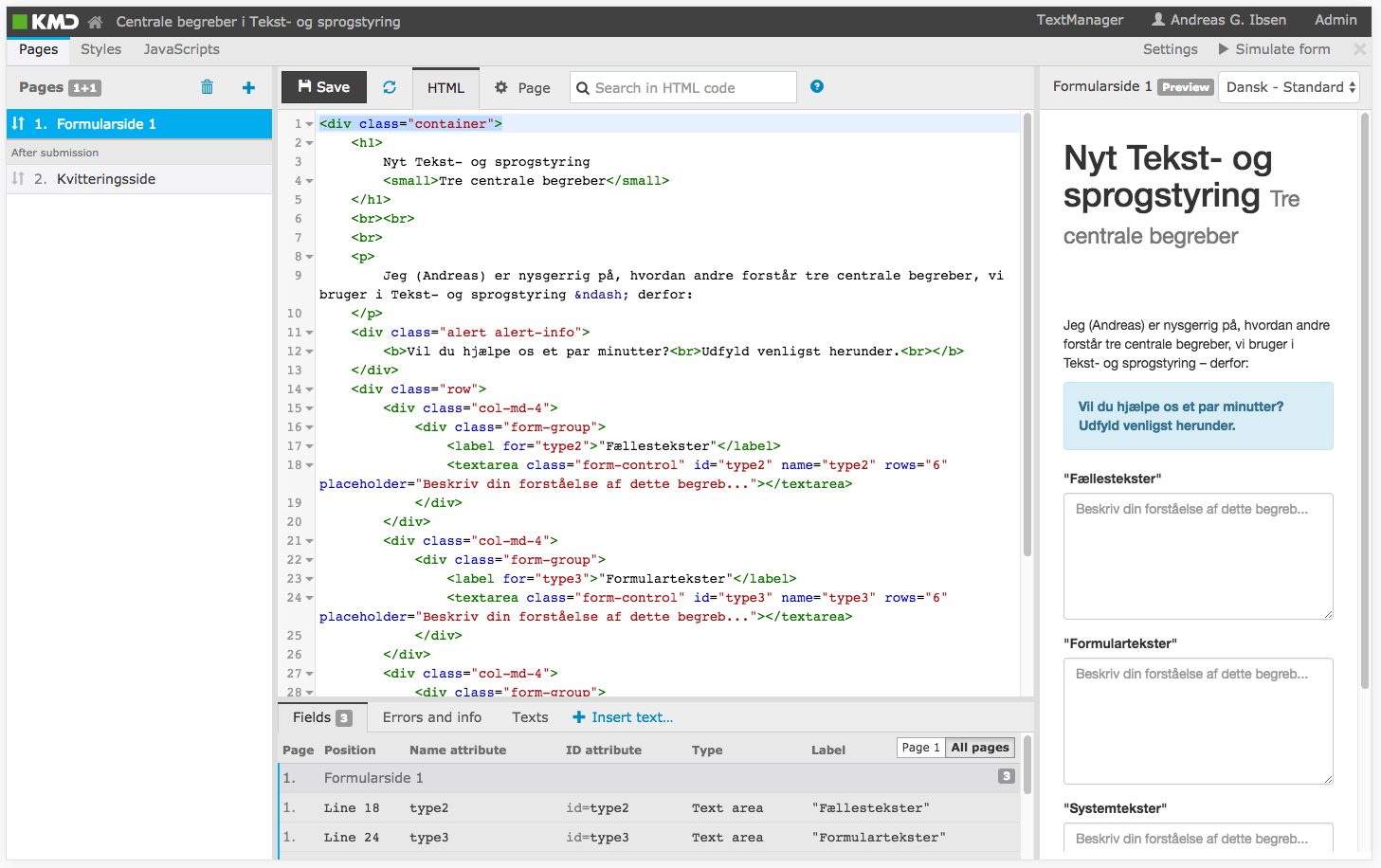Click the refresh icon next to Save
This screenshot has height=868, width=1381.
point(389,86)
